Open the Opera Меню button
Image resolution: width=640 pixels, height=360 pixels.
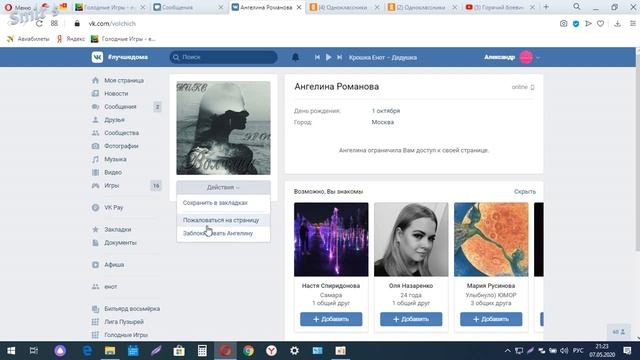18,7
